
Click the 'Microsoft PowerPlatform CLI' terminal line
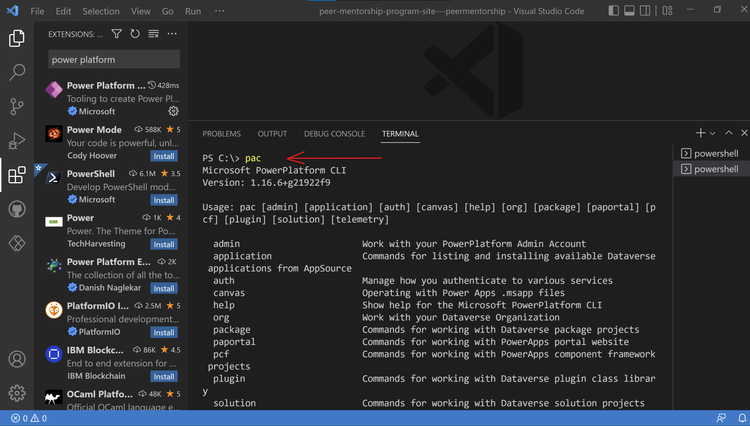pos(274,170)
